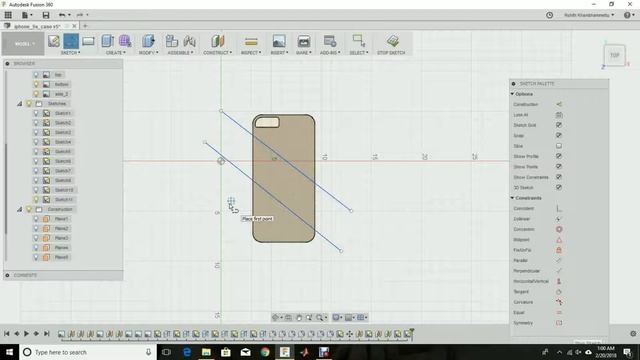The height and width of the screenshot is (360, 640).
Task: Click the 3D Print icon above MAKE
Action: 304,41
